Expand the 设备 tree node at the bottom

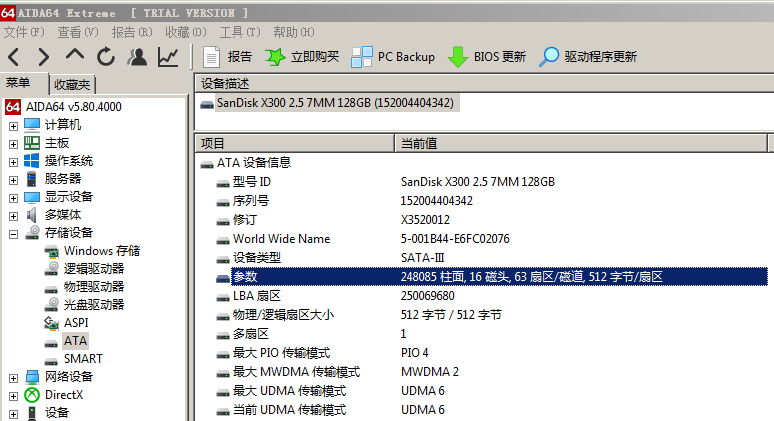(13, 415)
